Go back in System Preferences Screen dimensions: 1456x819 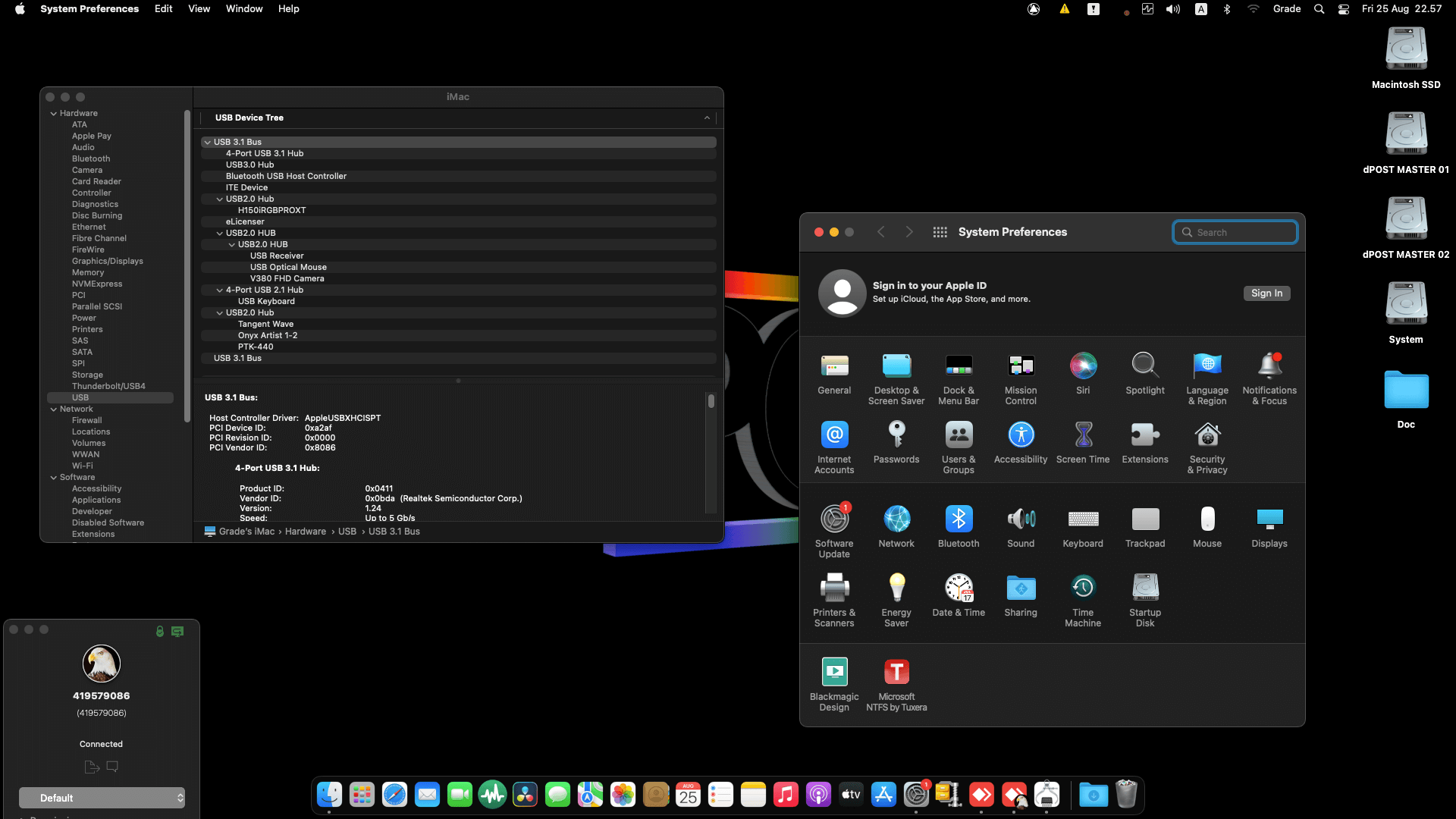coord(881,232)
